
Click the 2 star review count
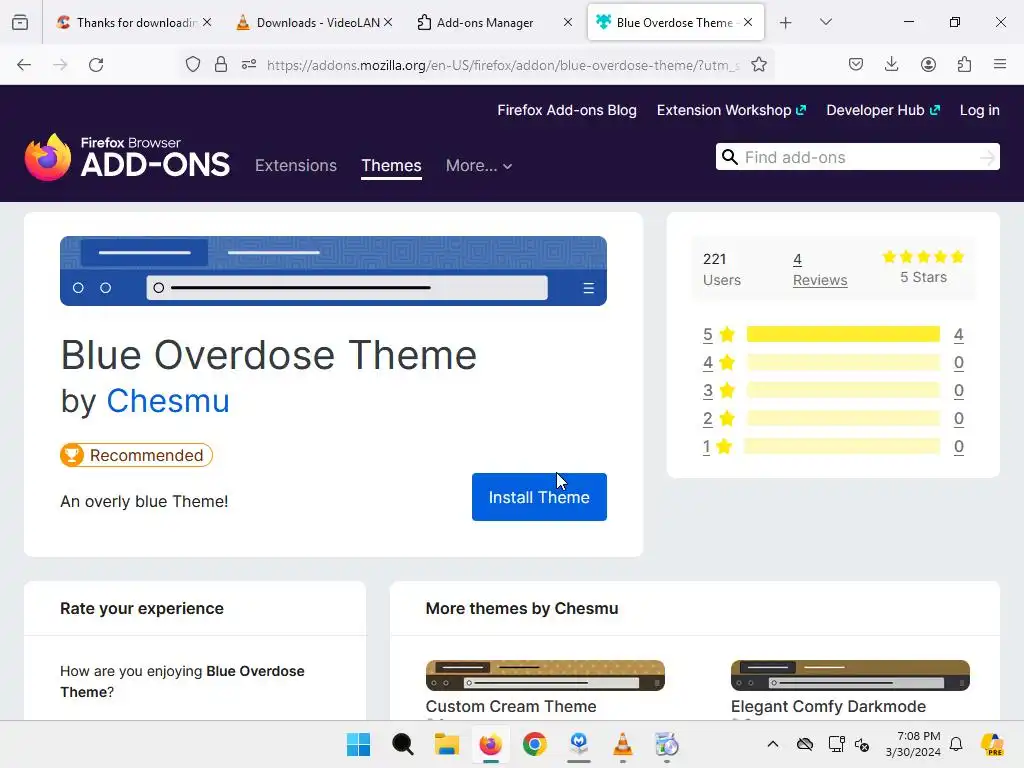point(959,419)
